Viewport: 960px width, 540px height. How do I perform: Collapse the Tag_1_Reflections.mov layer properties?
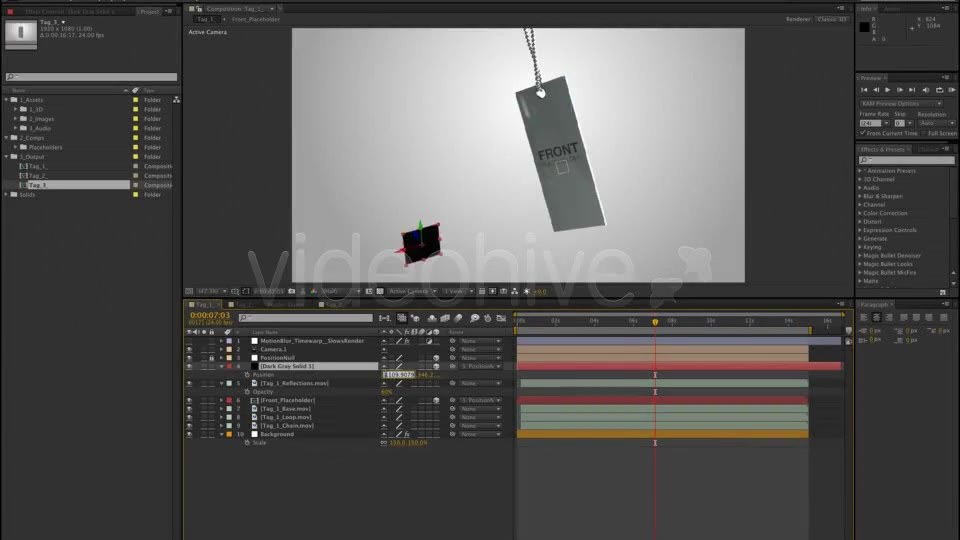point(222,383)
